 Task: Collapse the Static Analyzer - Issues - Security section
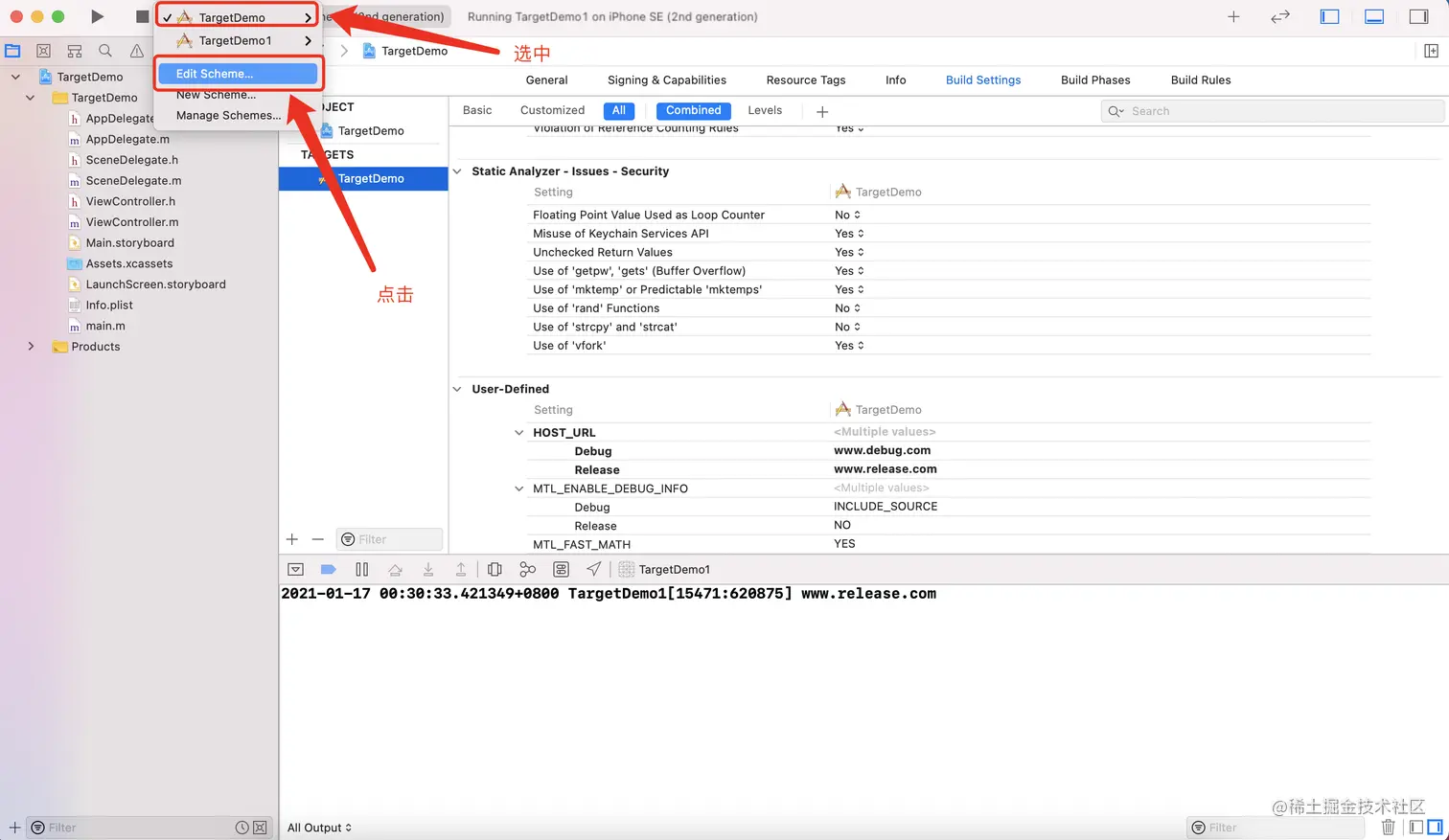457,171
